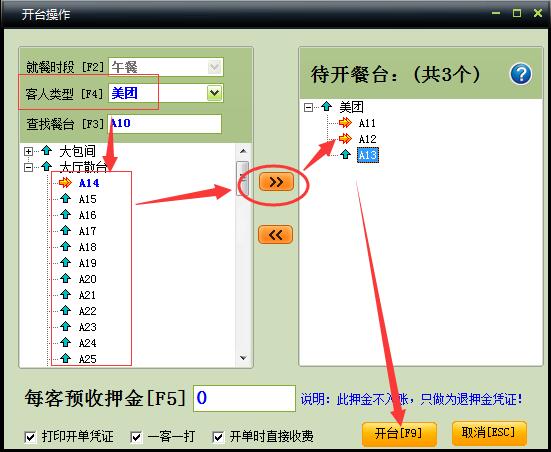Click the table list scrollbar down arrow
This screenshot has width=551, height=452.
point(243,358)
